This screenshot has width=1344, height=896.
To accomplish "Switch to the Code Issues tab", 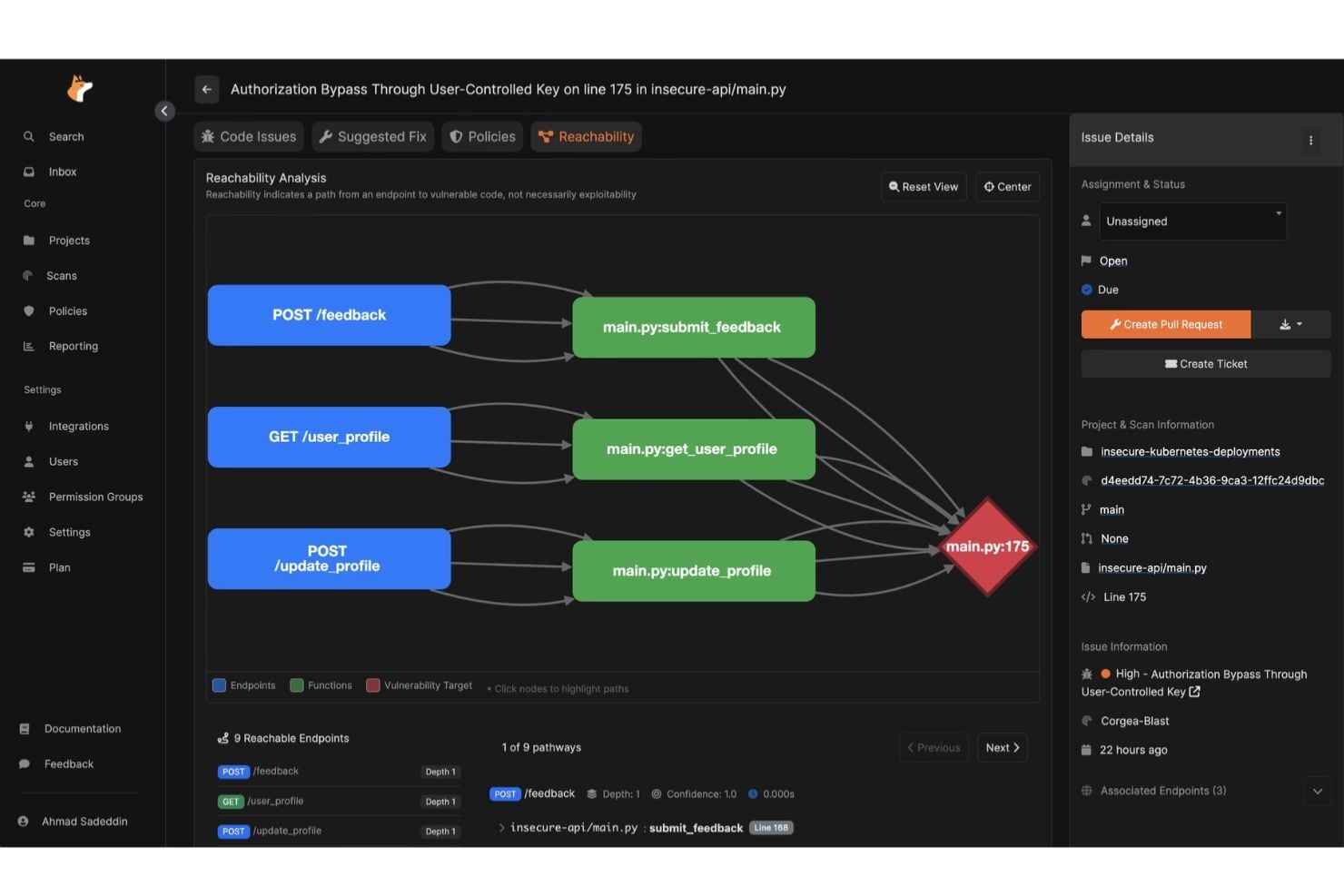I will [x=248, y=136].
